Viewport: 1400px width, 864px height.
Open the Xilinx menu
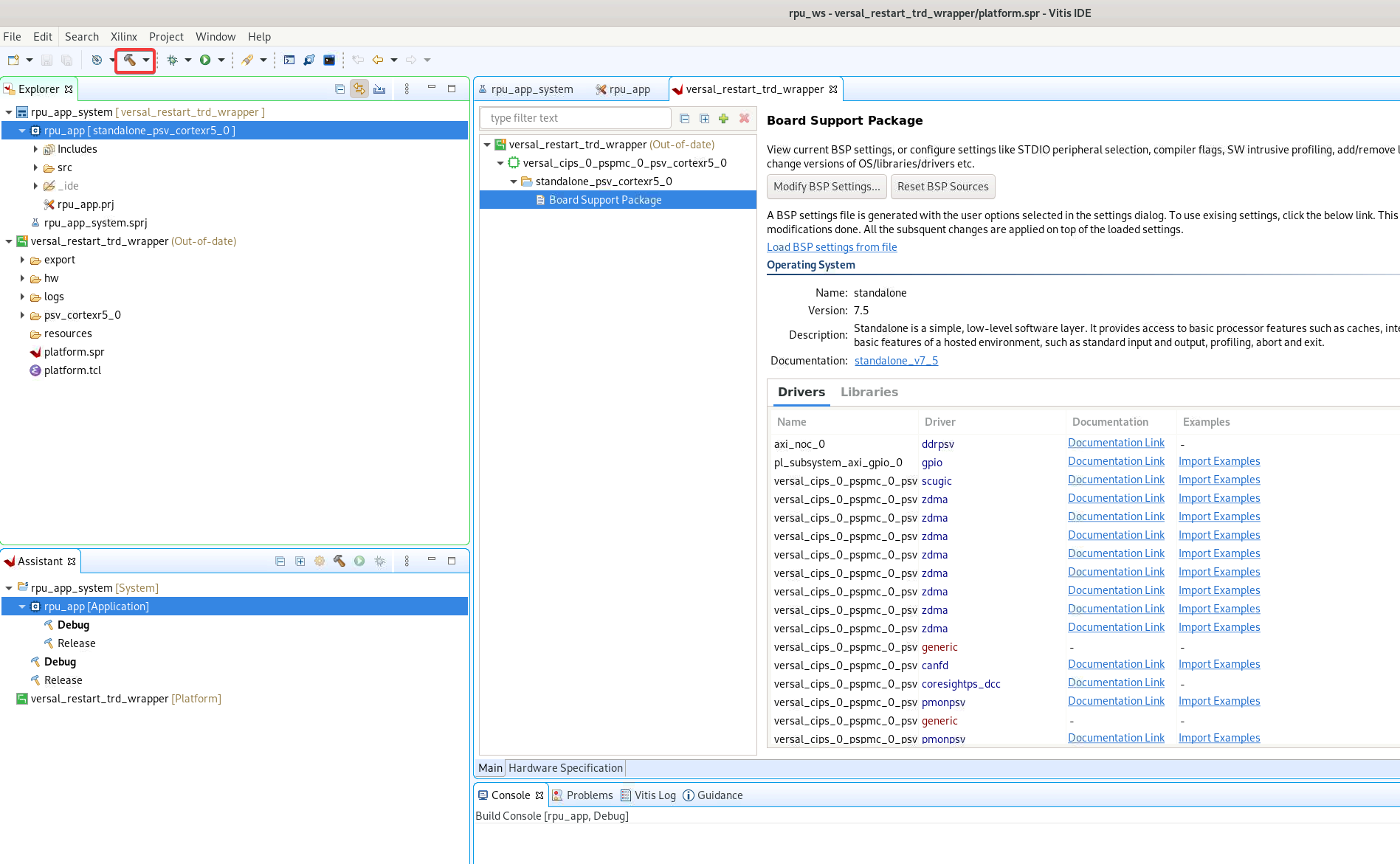tap(124, 36)
